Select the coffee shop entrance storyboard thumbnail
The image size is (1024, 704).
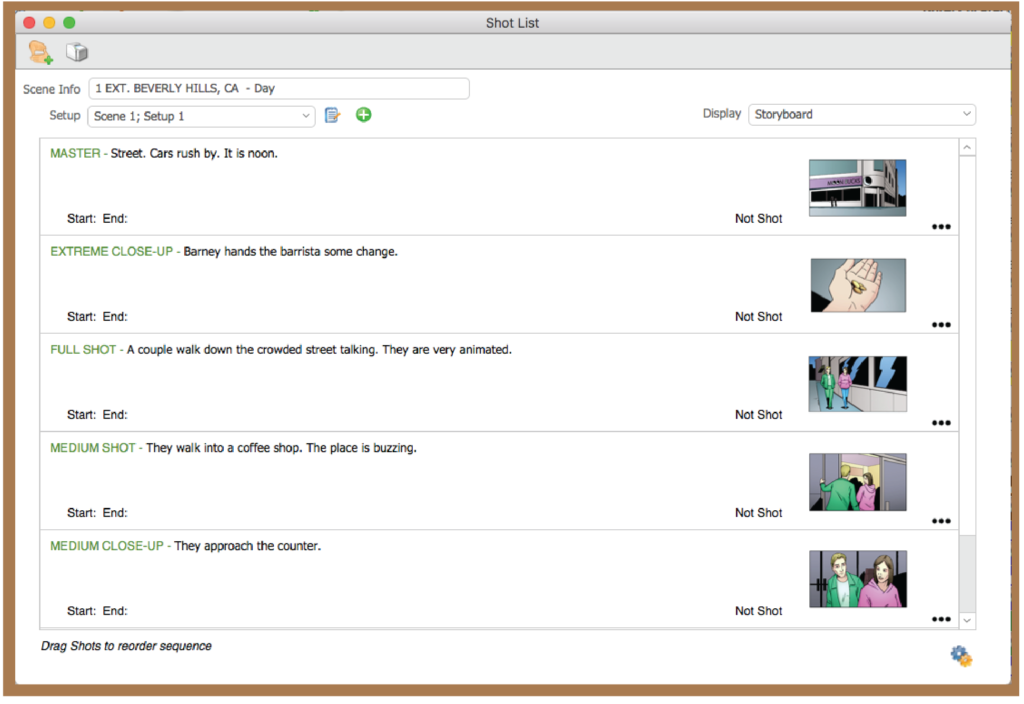coord(857,482)
